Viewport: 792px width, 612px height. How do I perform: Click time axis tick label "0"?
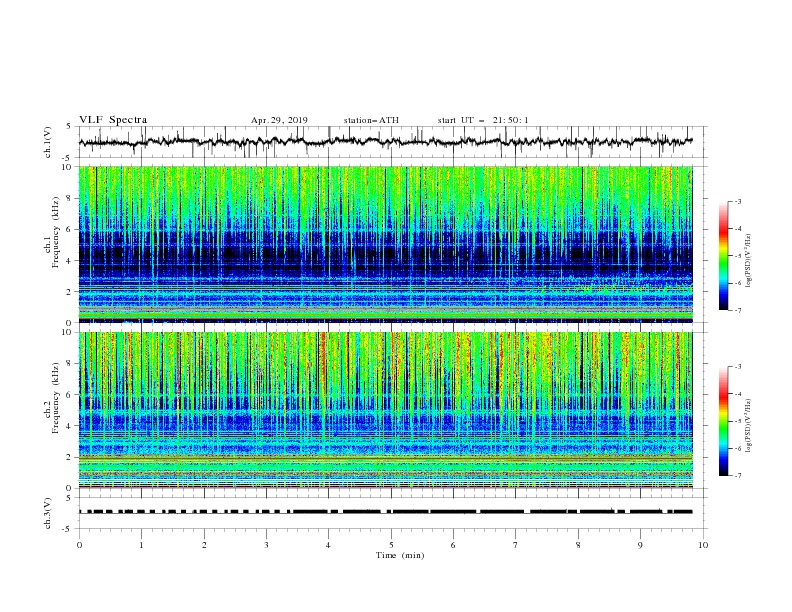pyautogui.click(x=79, y=545)
